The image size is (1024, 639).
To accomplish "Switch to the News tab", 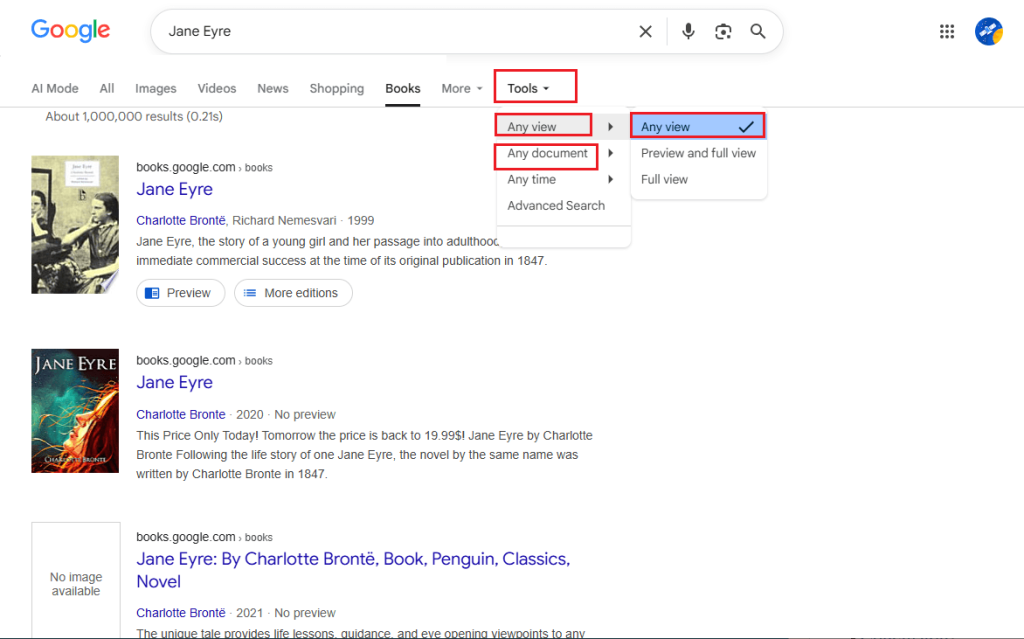I will pyautogui.click(x=272, y=88).
